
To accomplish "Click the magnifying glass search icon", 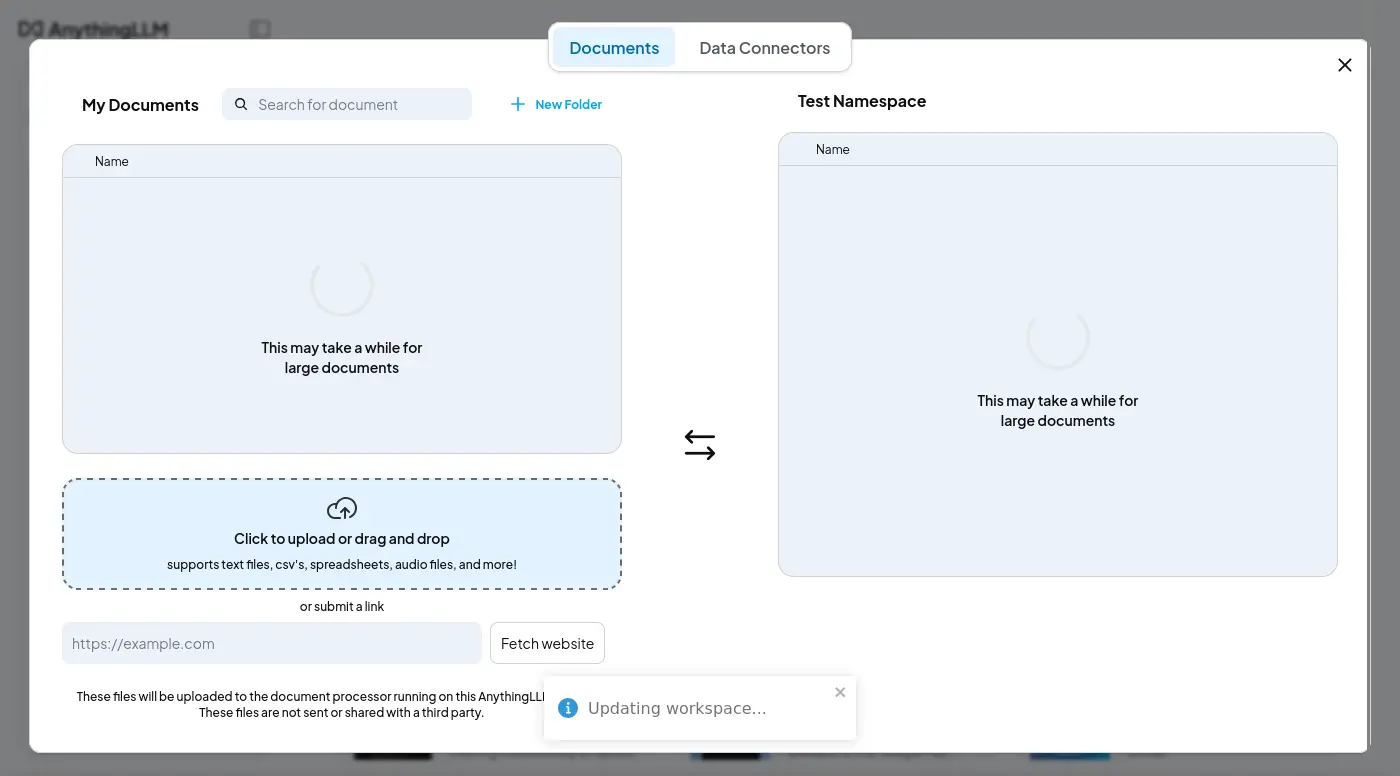I will click(241, 104).
